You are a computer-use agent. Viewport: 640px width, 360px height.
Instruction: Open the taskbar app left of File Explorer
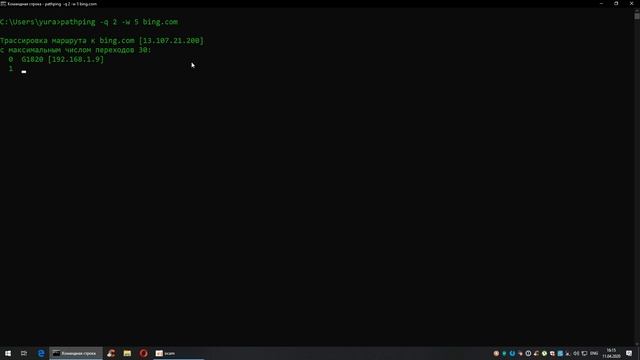(x=111, y=353)
